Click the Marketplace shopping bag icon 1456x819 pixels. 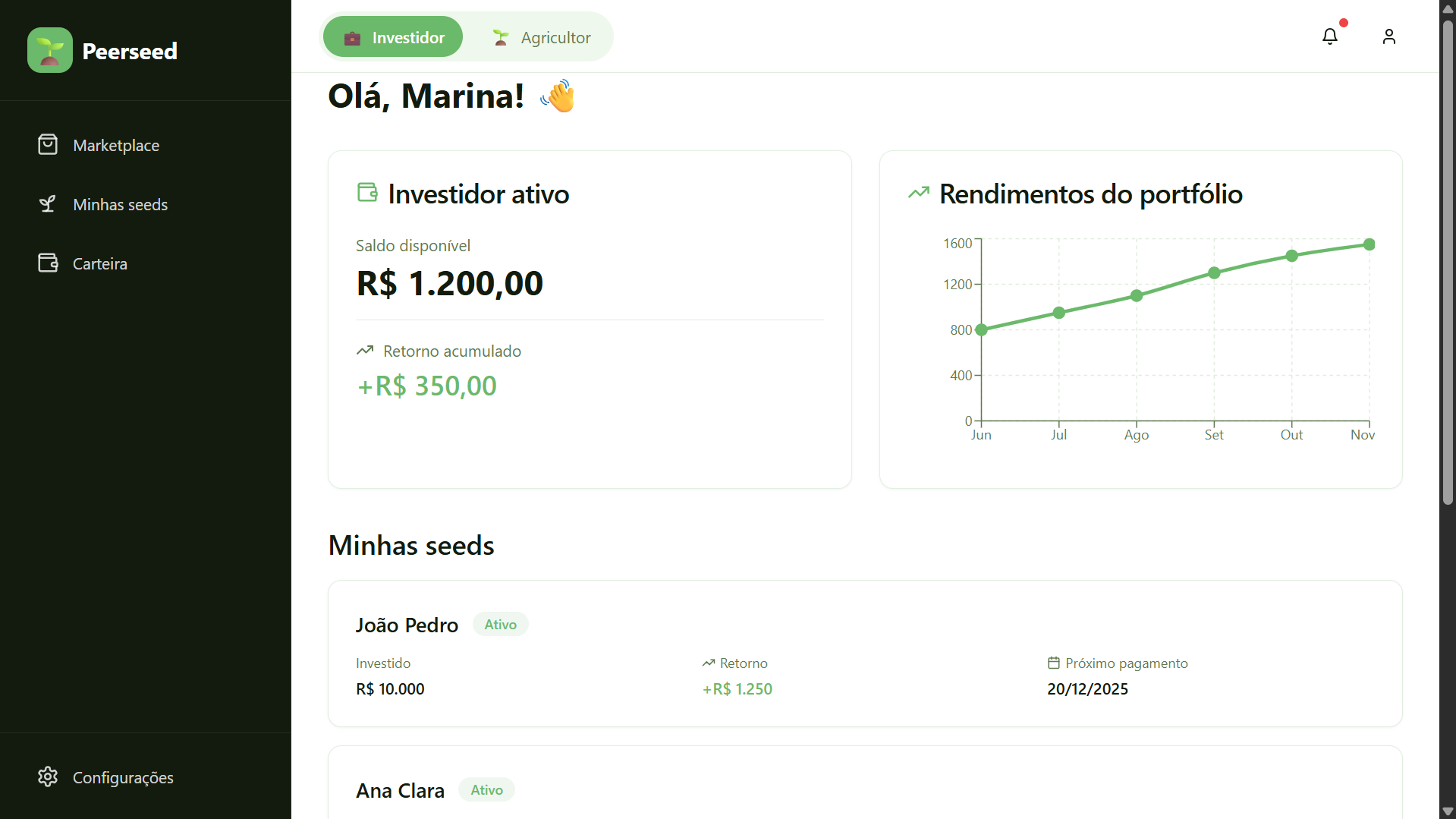pos(48,144)
